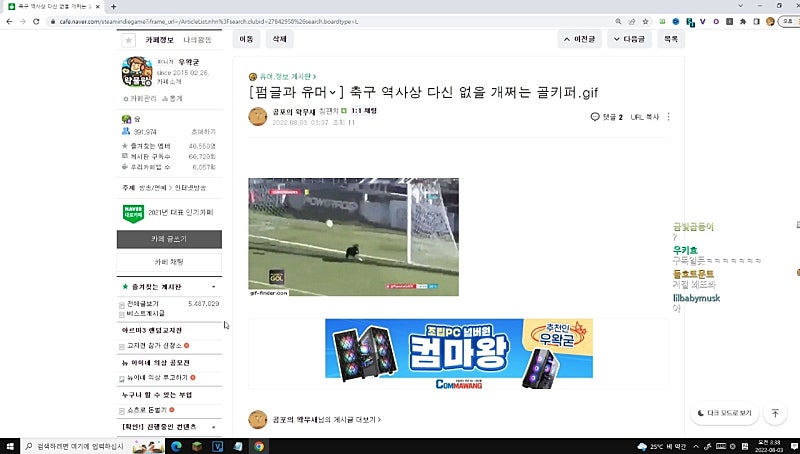
Task: Go to next post (다음글)
Action: (629, 39)
